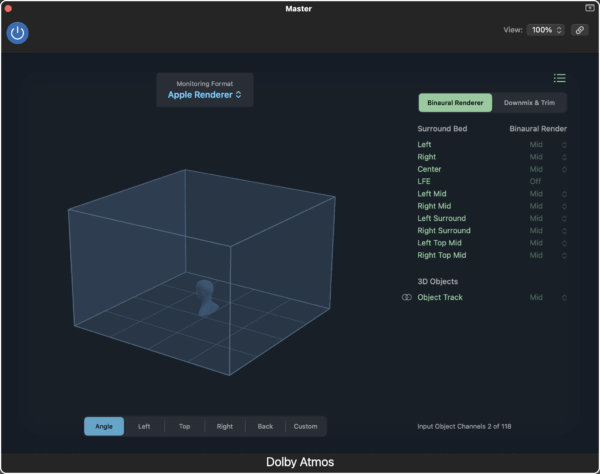Show the Back view of room
Image resolution: width=600 pixels, height=474 pixels.
pyautogui.click(x=265, y=426)
